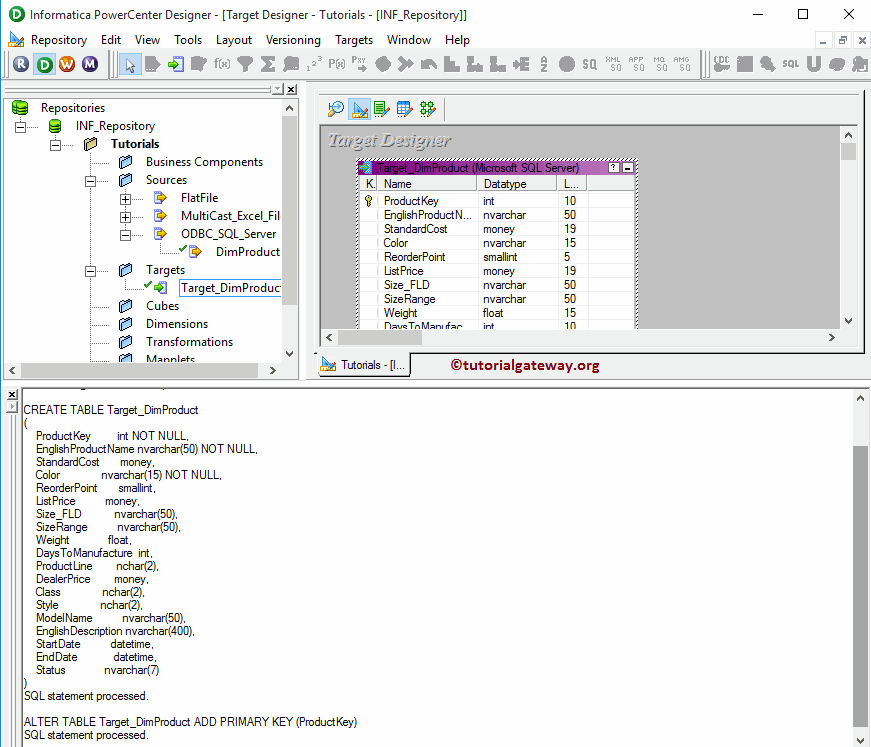Open the Targets menu
The height and width of the screenshot is (747, 871).
tap(356, 40)
